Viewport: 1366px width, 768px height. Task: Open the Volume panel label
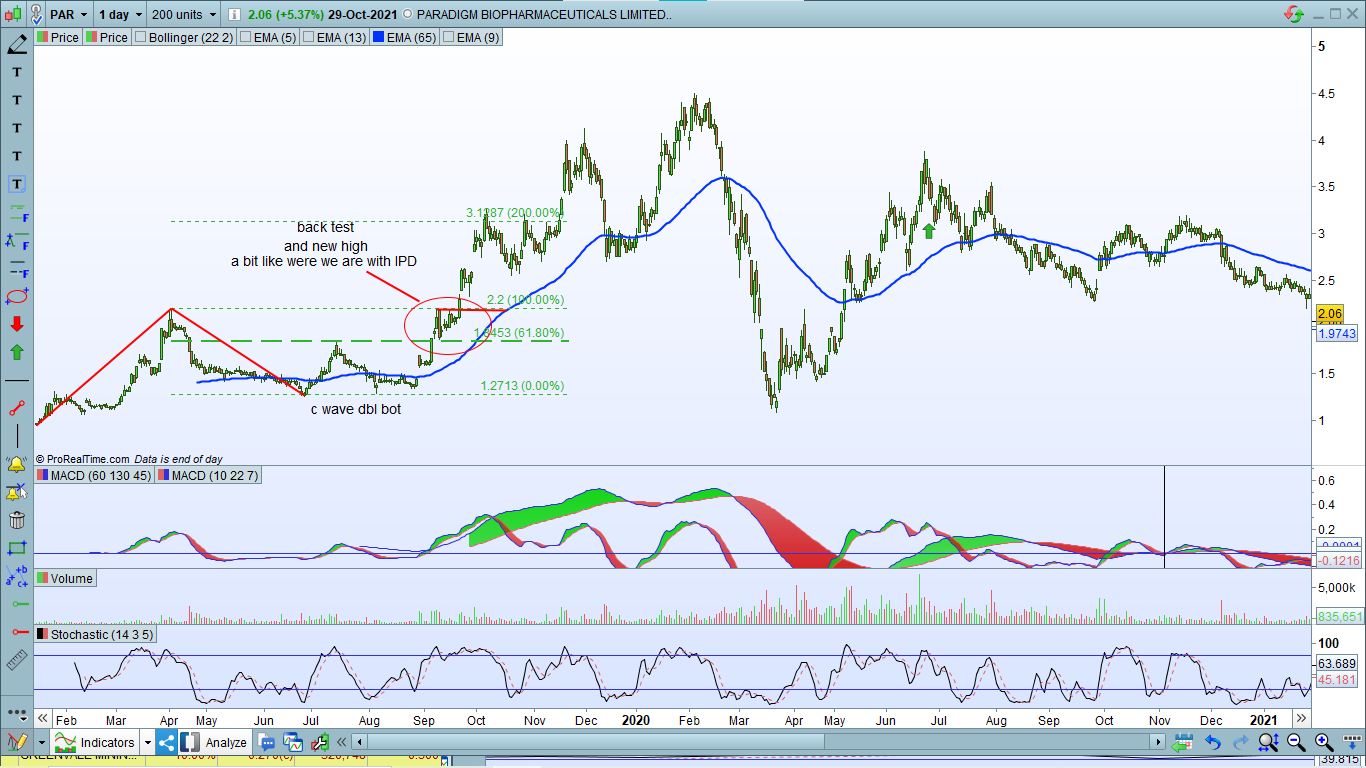tap(65, 578)
